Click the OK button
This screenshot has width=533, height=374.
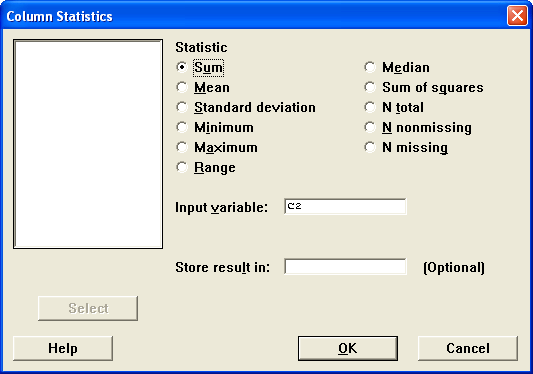[x=348, y=348]
